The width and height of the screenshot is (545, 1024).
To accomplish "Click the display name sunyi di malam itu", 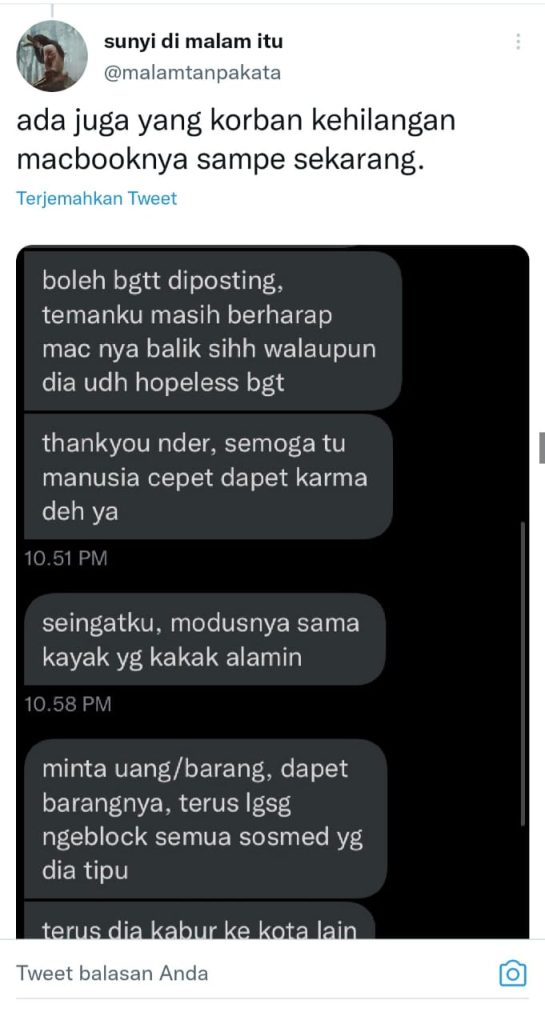I will coord(193,43).
